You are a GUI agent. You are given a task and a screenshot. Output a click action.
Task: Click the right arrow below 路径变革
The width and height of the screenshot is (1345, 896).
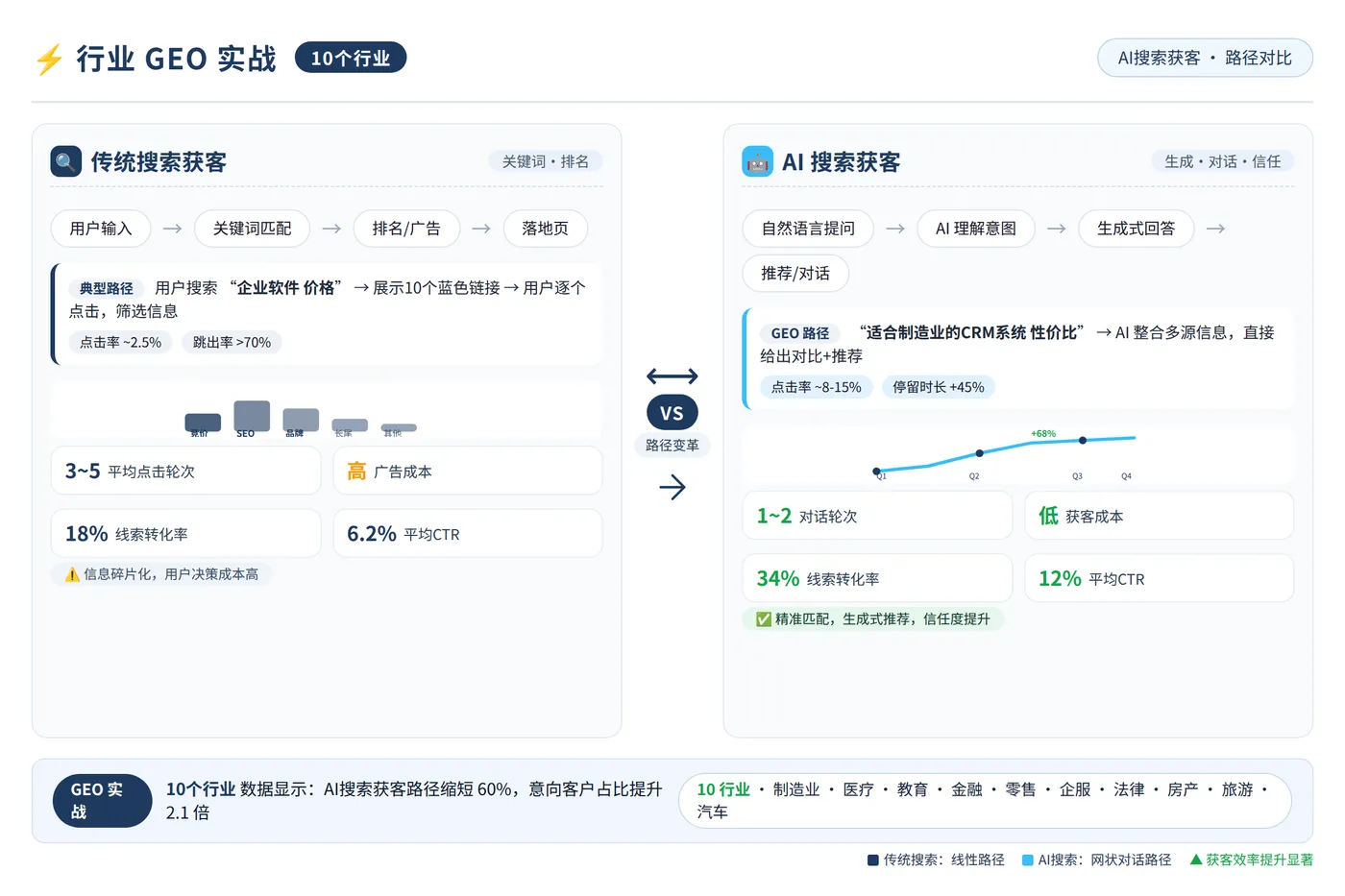click(672, 487)
